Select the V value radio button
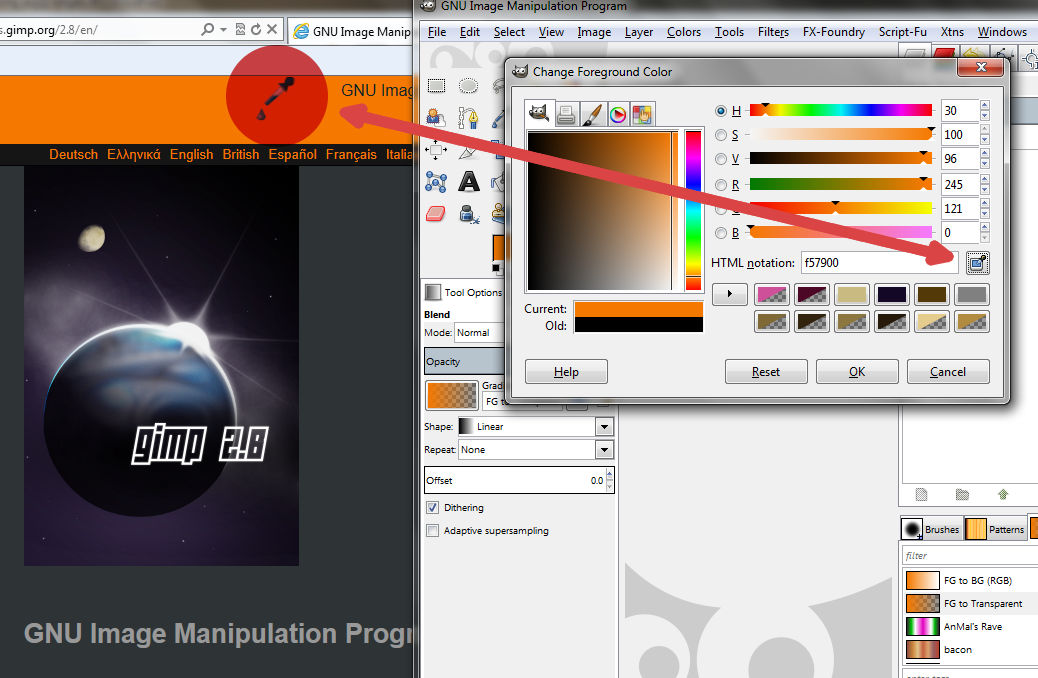 (x=721, y=159)
